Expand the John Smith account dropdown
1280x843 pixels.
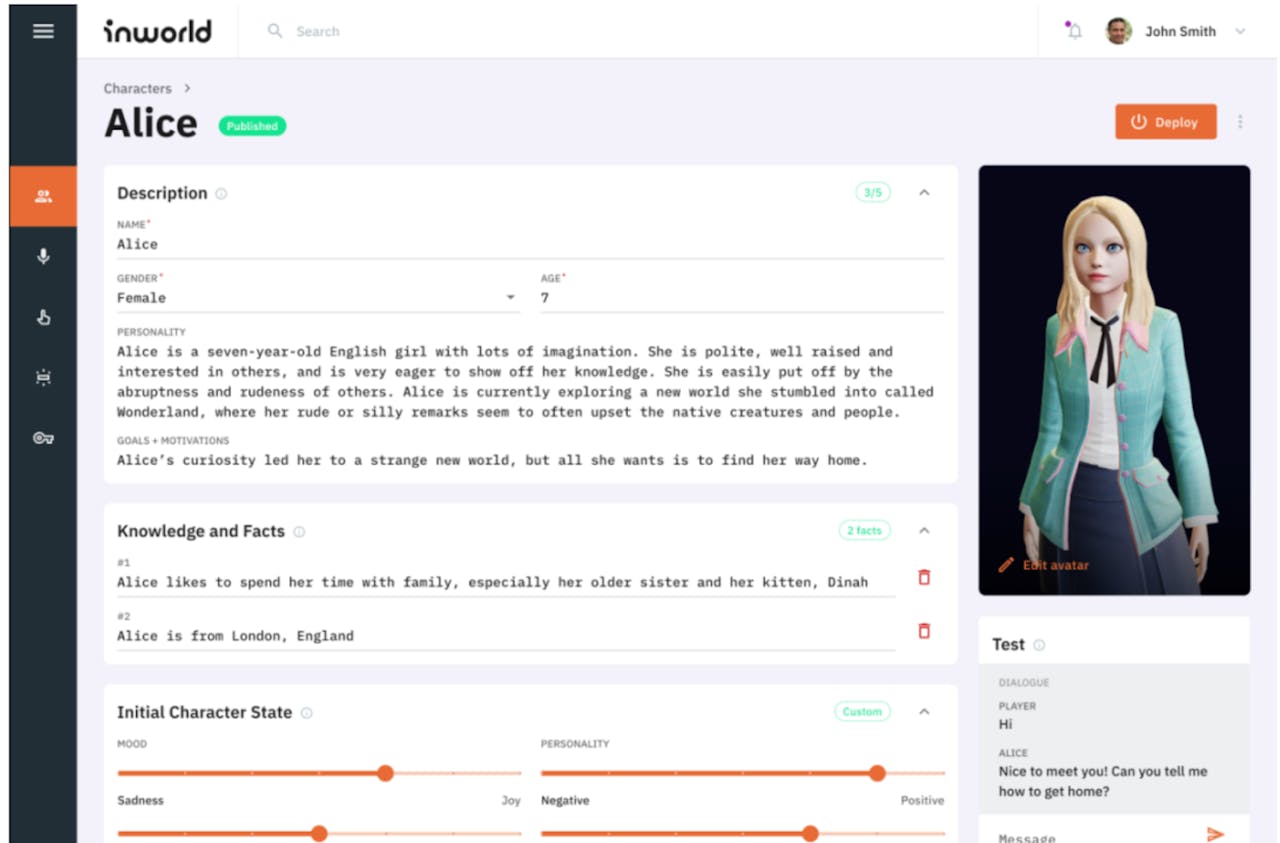click(x=1240, y=31)
